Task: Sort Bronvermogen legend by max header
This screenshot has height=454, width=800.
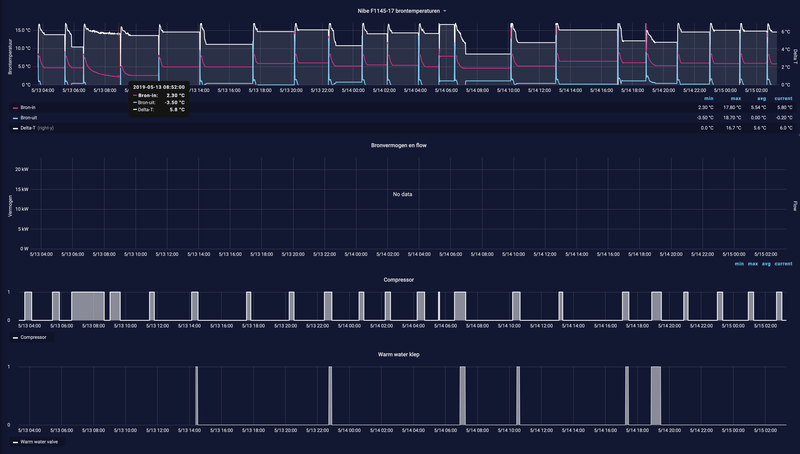Action: (x=753, y=264)
